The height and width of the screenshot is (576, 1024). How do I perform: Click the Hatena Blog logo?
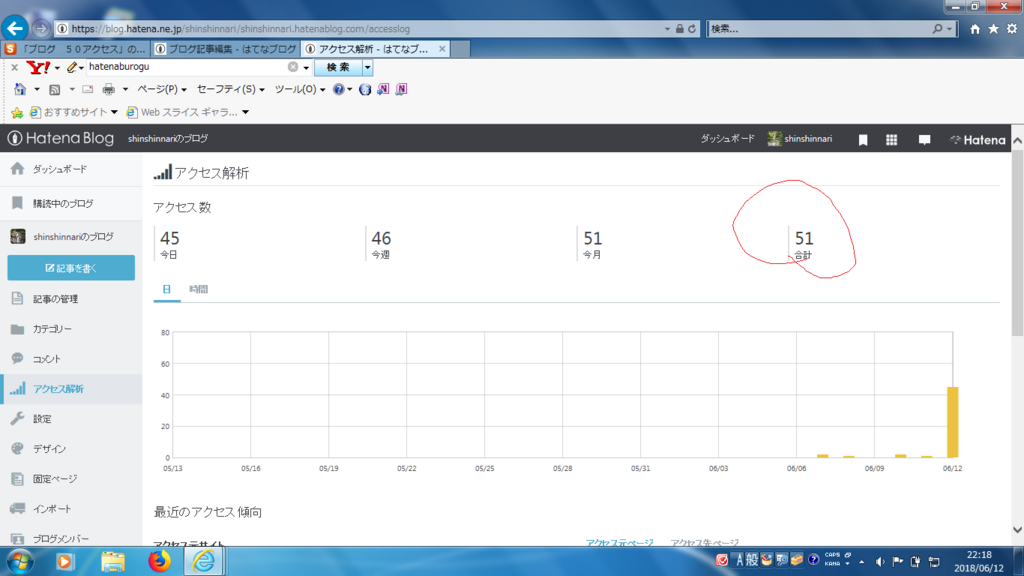(61, 138)
